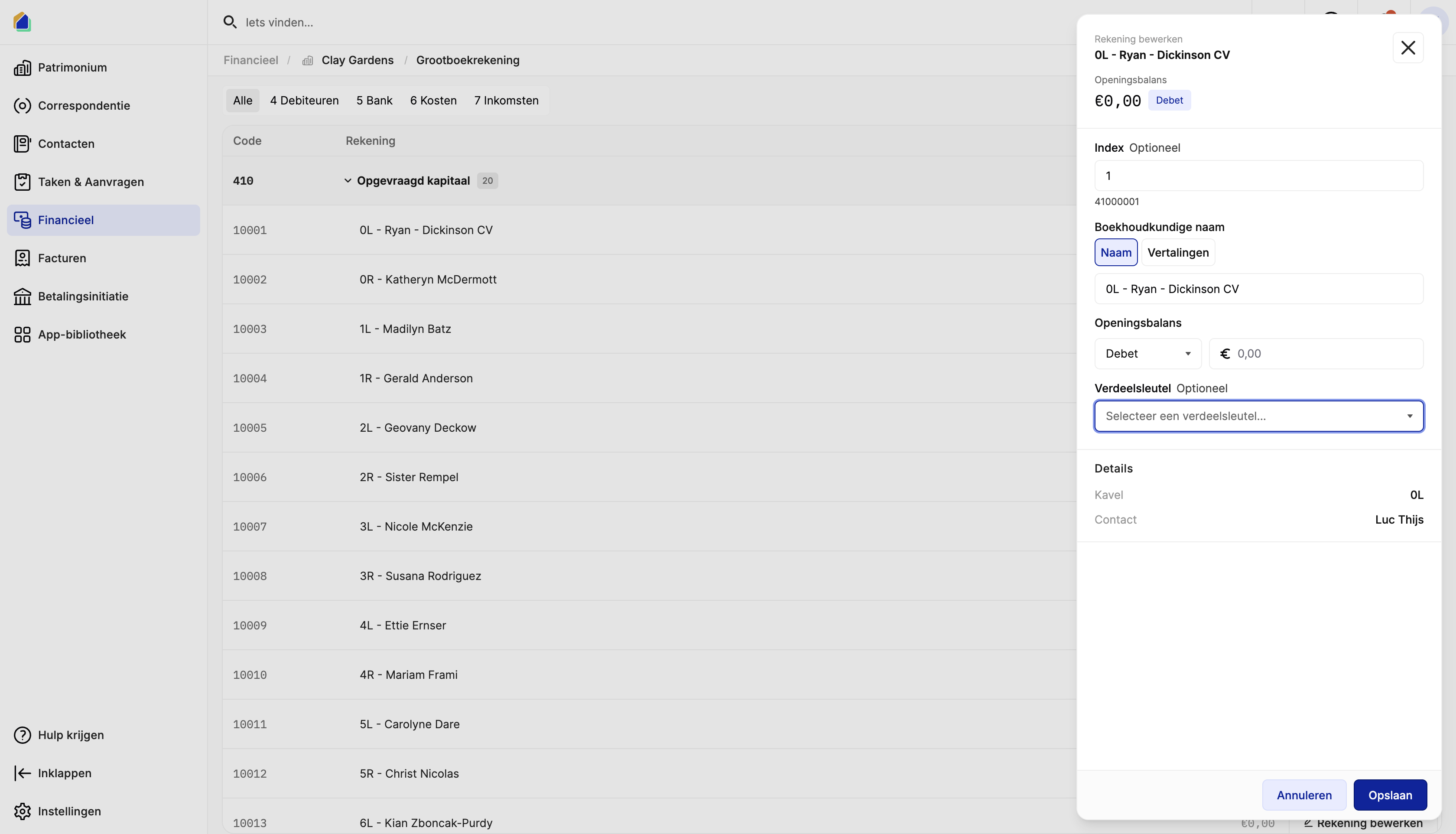Select Financieel in the sidebar
The height and width of the screenshot is (834, 1456).
pyautogui.click(x=104, y=220)
